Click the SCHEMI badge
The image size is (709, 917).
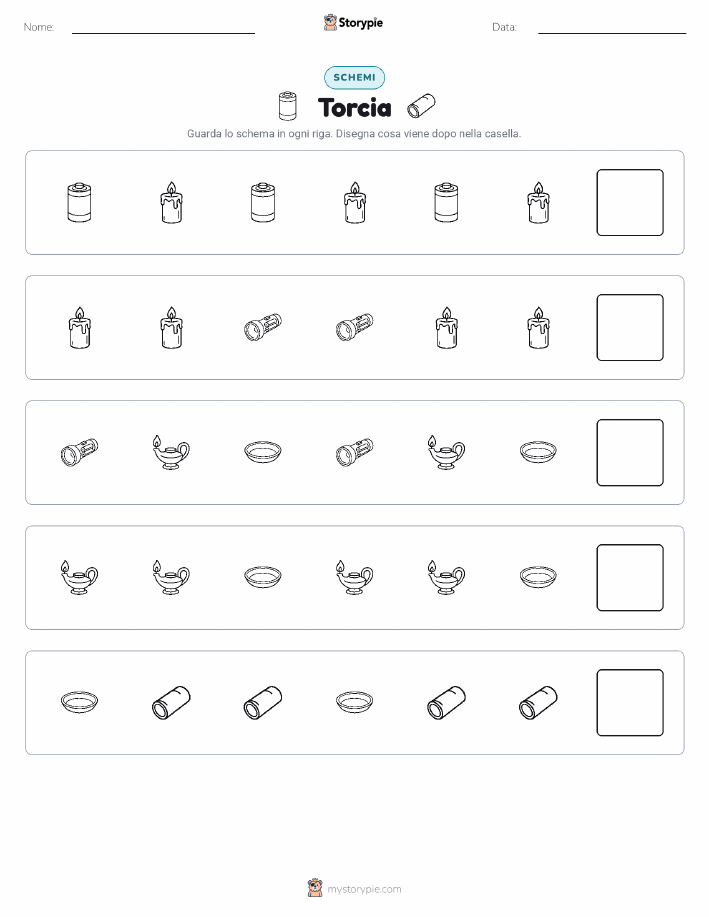coord(354,77)
